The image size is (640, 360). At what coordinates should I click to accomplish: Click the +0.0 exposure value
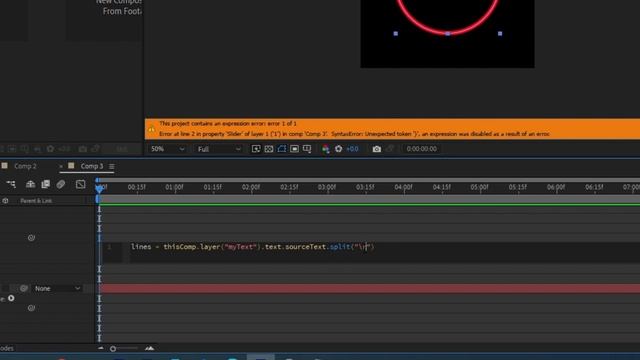click(x=352, y=149)
